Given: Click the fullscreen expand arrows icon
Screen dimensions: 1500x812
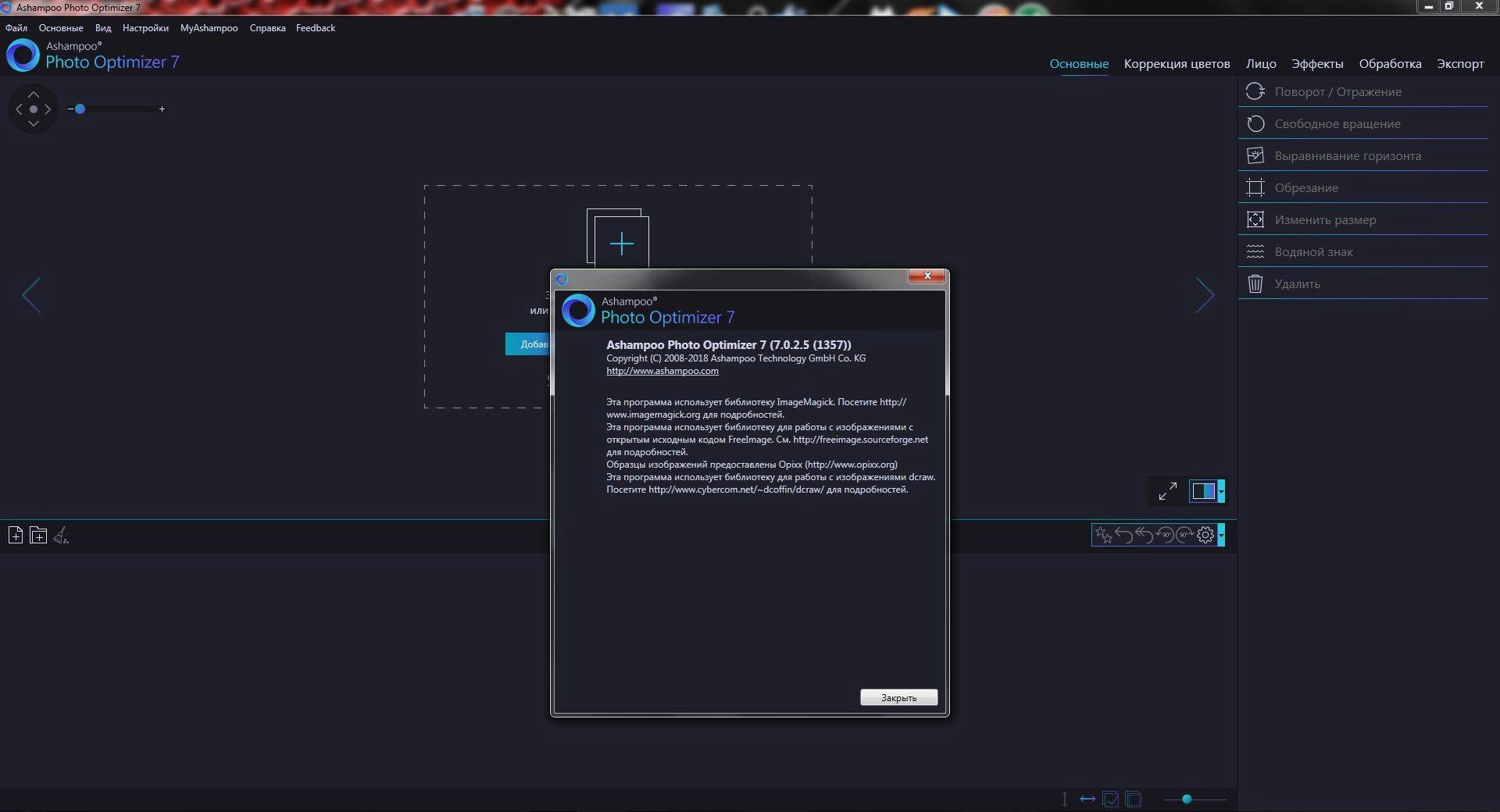Looking at the screenshot, I should 1167,491.
